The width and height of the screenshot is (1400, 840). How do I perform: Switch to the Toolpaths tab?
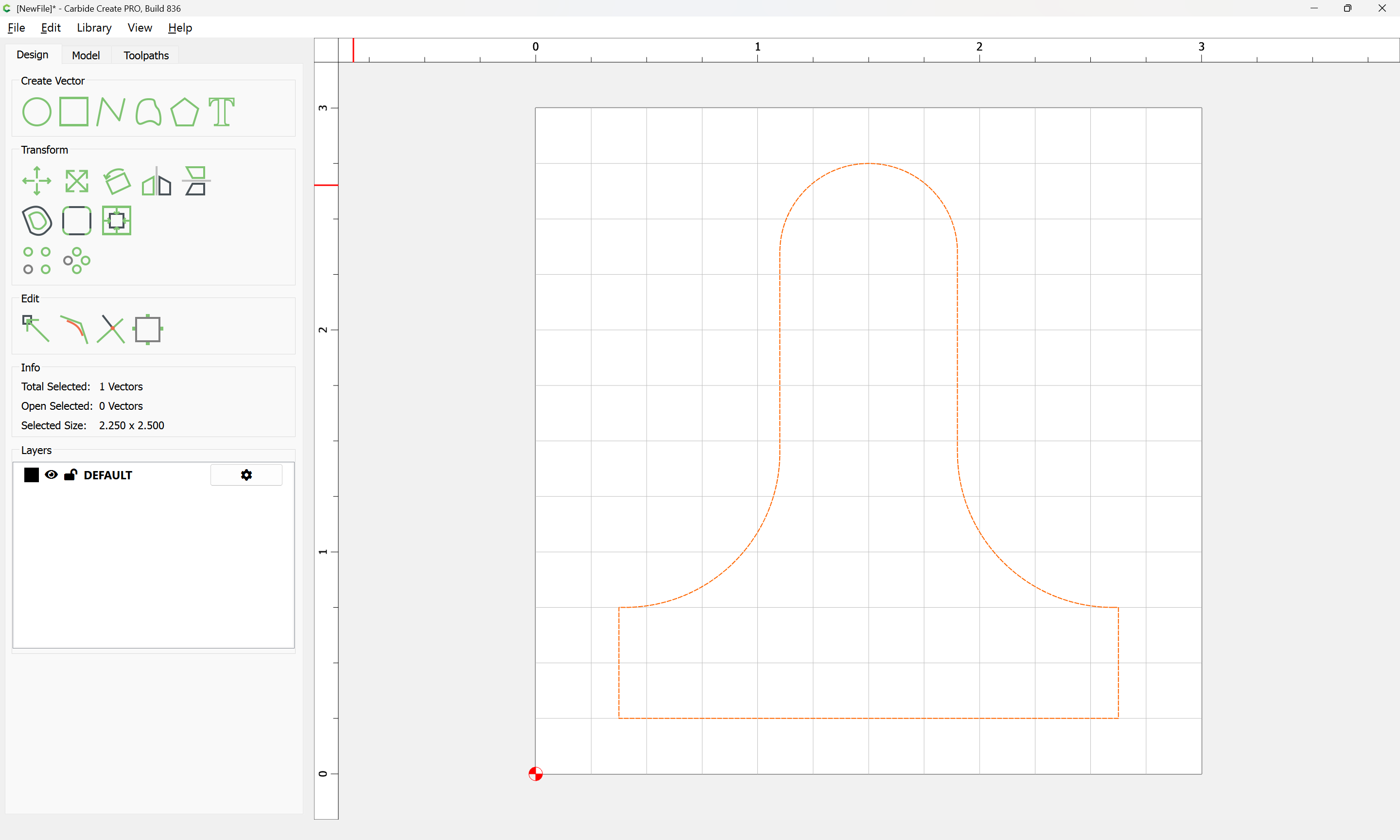click(x=146, y=55)
